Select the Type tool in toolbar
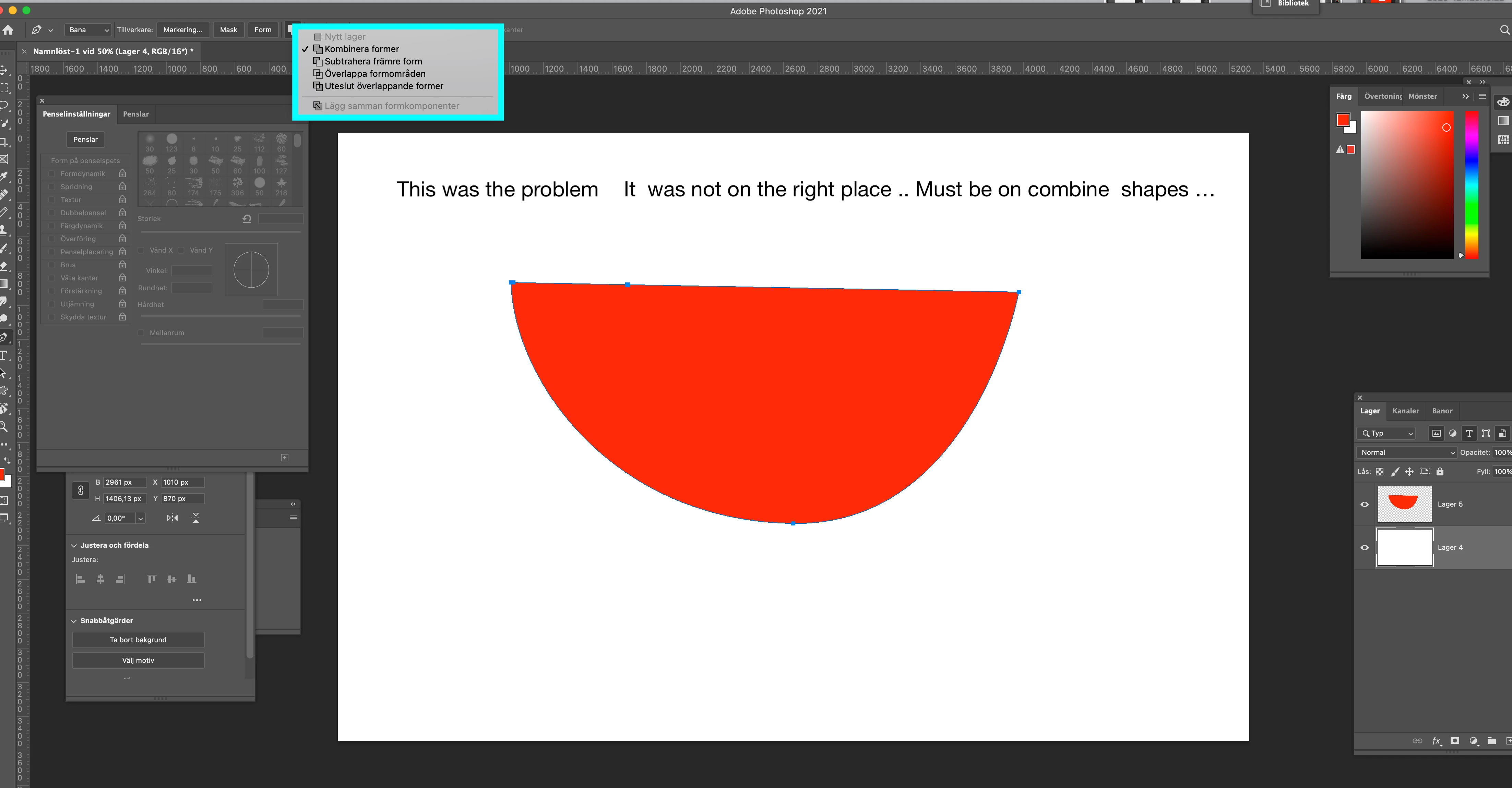The image size is (1512, 788). point(4,355)
